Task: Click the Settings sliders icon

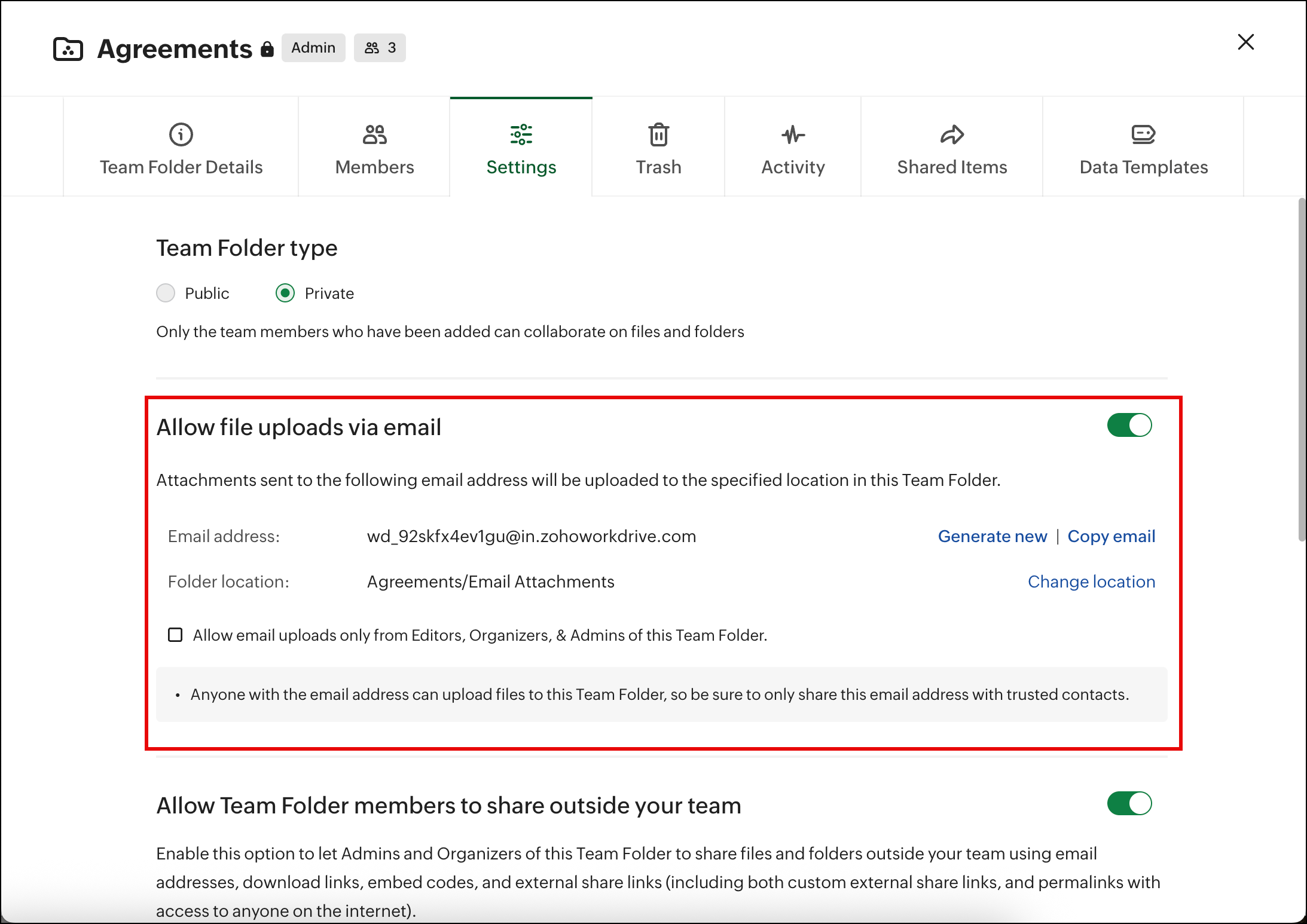Action: (521, 134)
